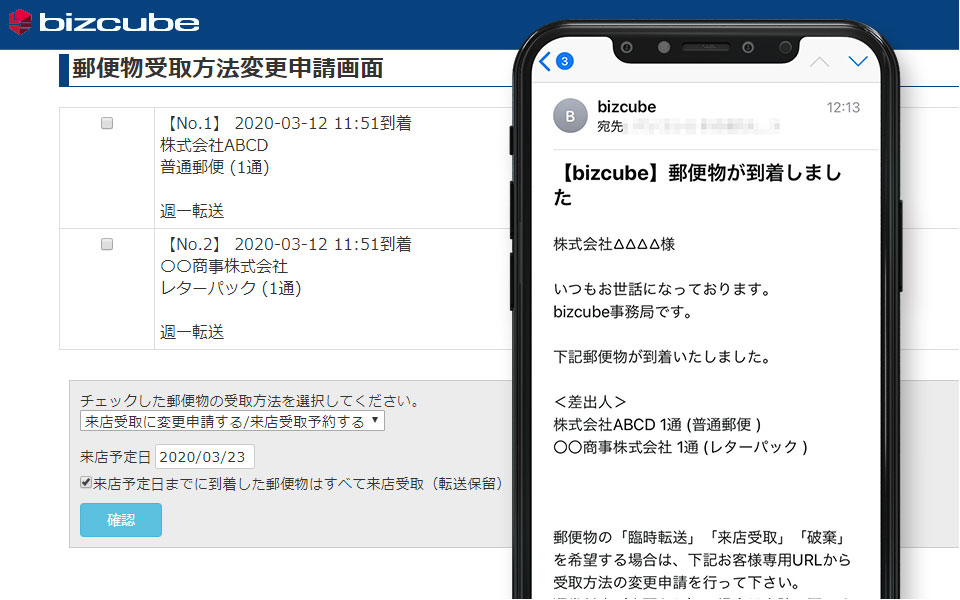Tap bizcube事務局です line in email
Viewport: 960px width, 600px height.
[x=623, y=312]
